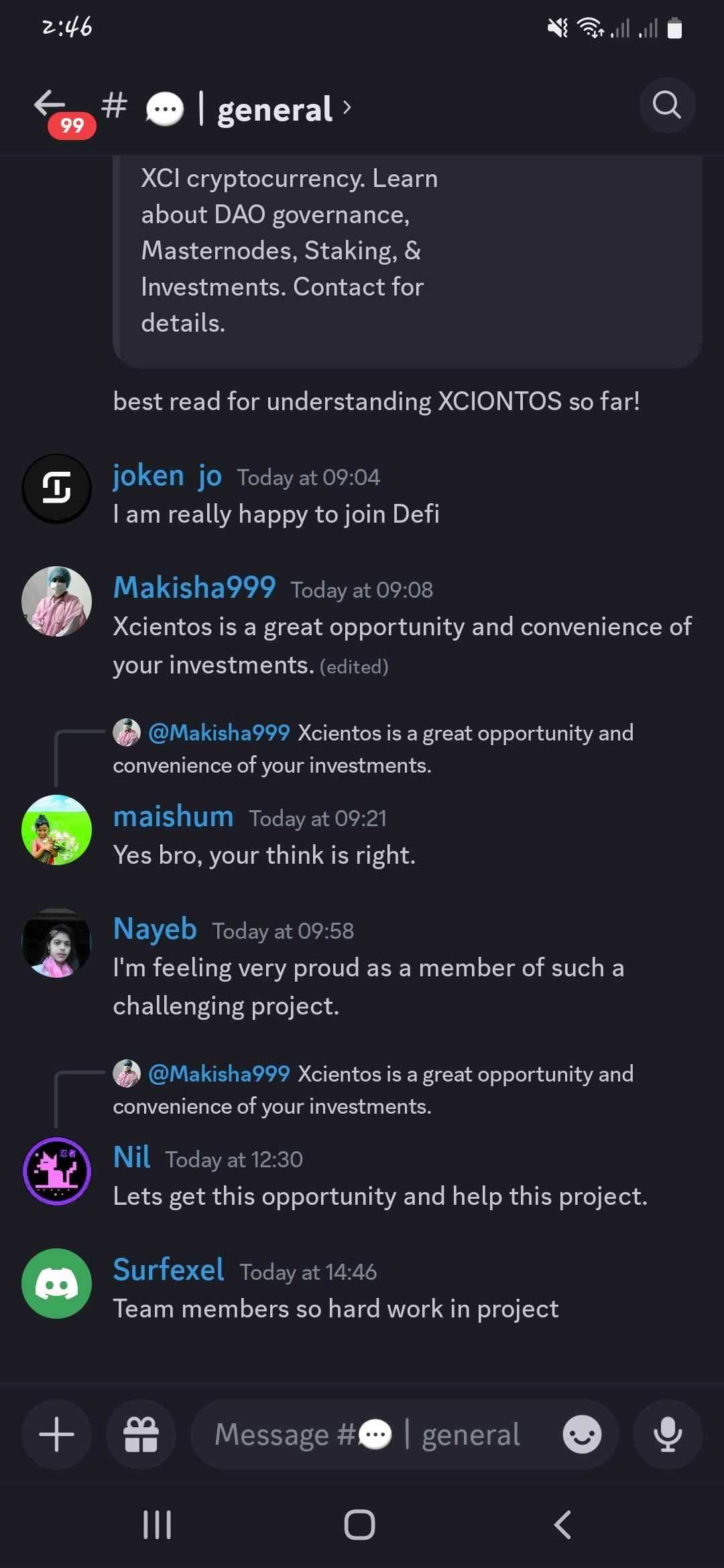Open the emoji picker smiley

[x=581, y=1435]
